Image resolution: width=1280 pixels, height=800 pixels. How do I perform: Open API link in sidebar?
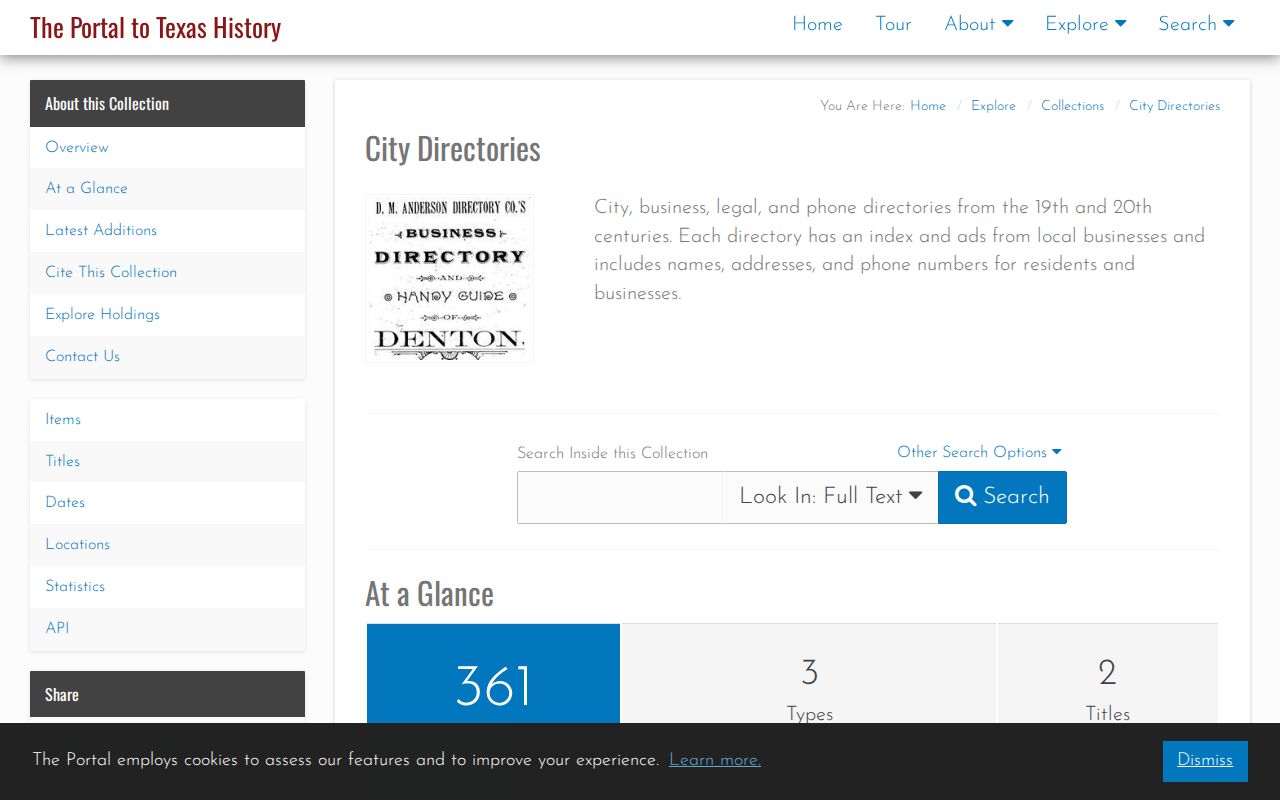click(x=167, y=628)
